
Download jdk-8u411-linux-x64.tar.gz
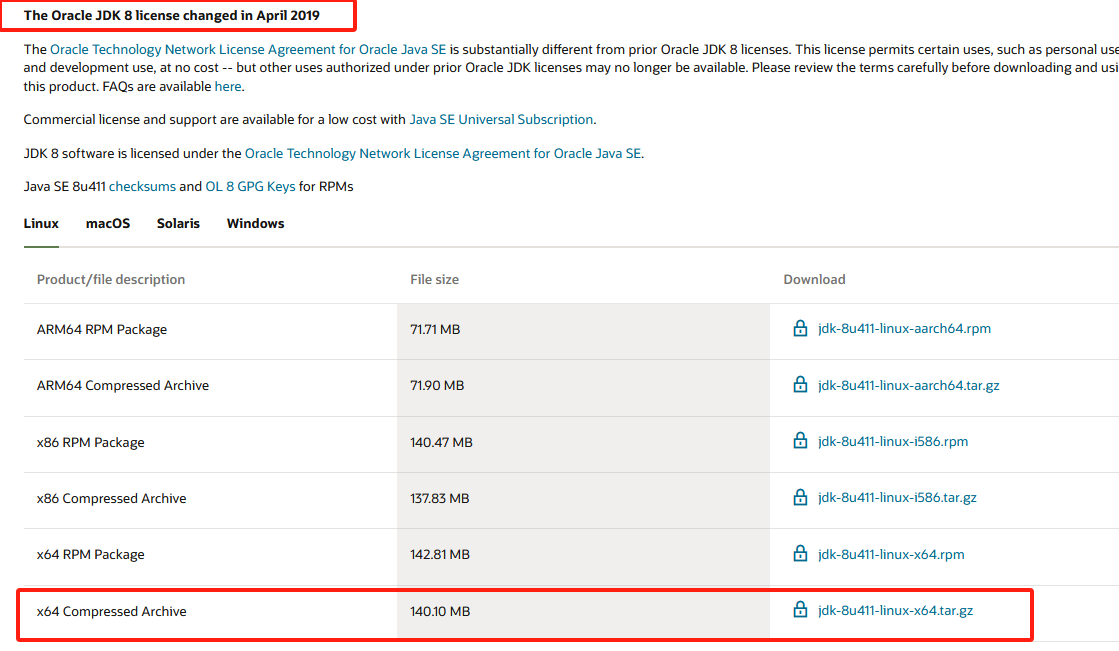point(895,610)
